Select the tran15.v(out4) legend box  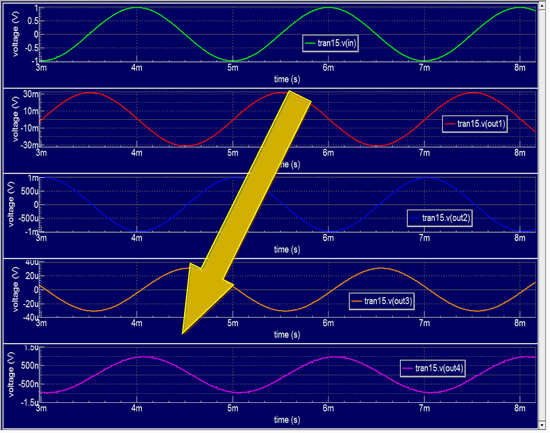coord(433,368)
